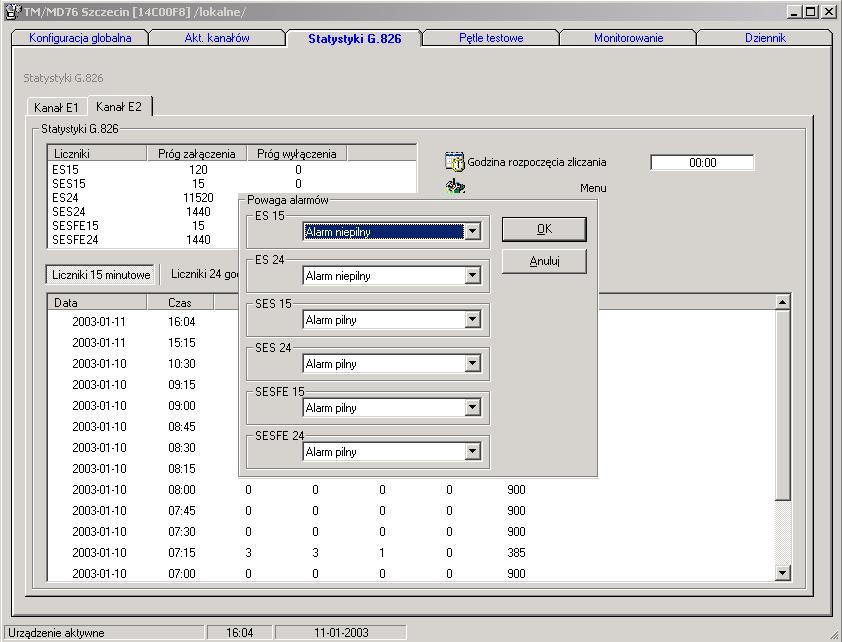Click the Próg wyłączenia column header

click(296, 154)
